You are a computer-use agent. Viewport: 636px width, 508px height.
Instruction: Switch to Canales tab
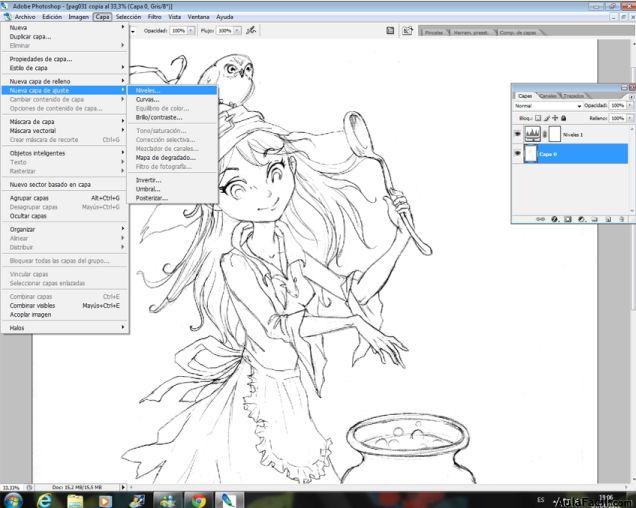[548, 96]
